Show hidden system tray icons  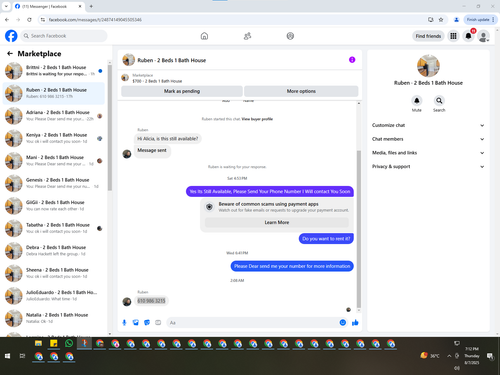(x=449, y=356)
